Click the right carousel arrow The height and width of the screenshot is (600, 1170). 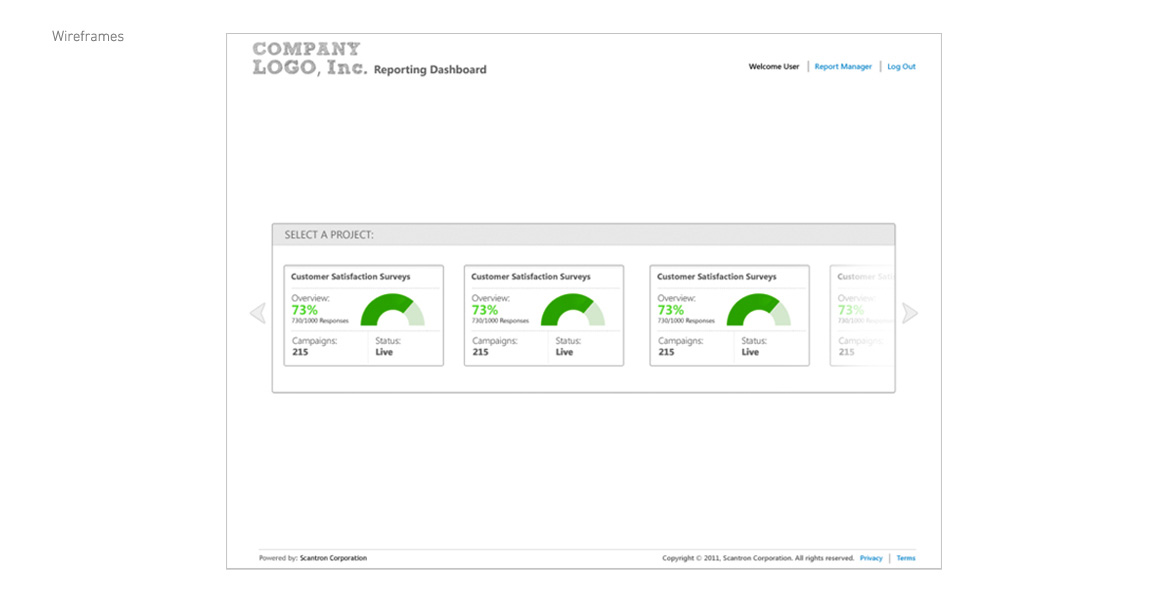coord(909,313)
